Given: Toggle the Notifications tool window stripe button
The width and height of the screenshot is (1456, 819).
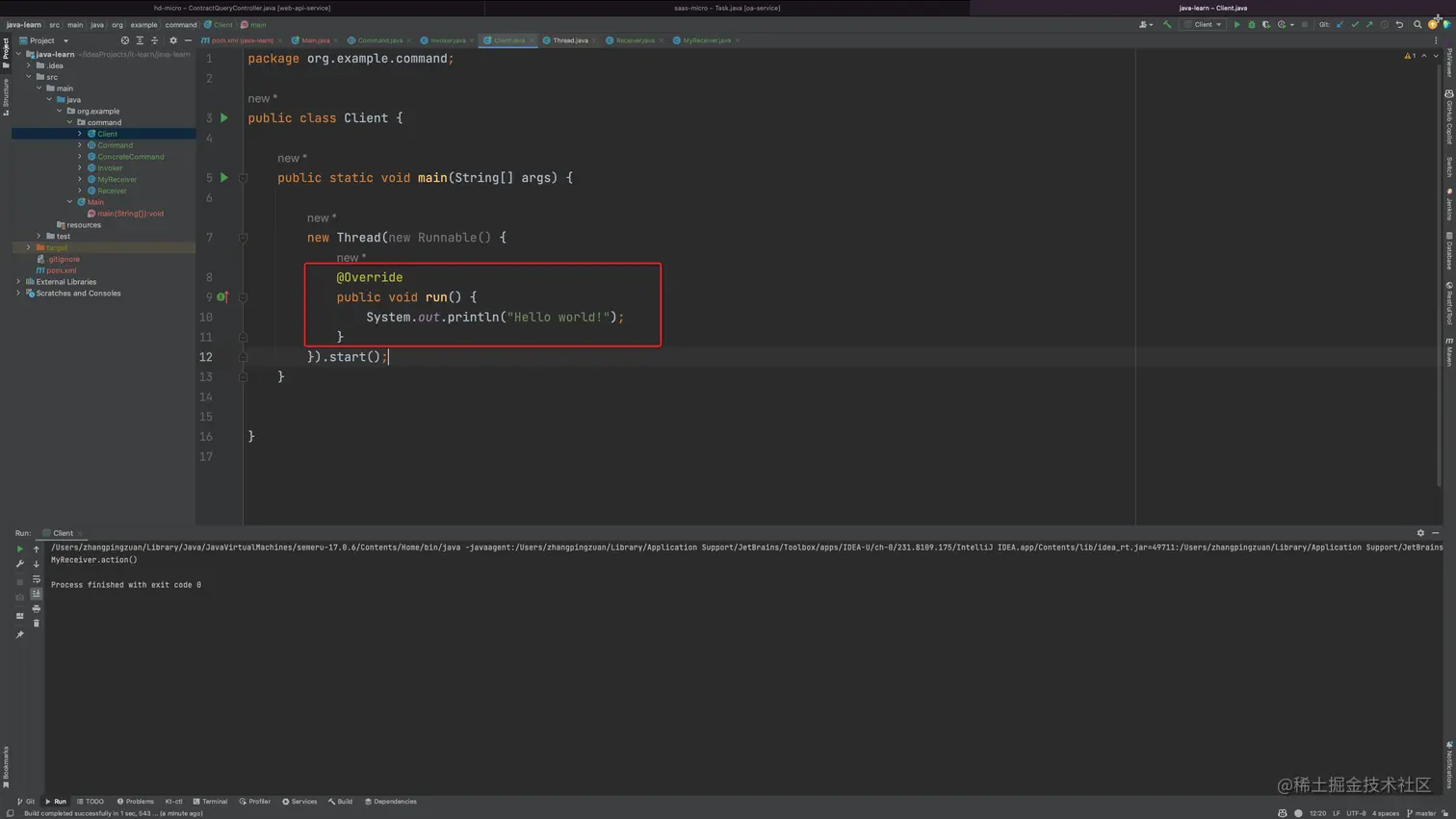Looking at the screenshot, I should [x=1449, y=765].
